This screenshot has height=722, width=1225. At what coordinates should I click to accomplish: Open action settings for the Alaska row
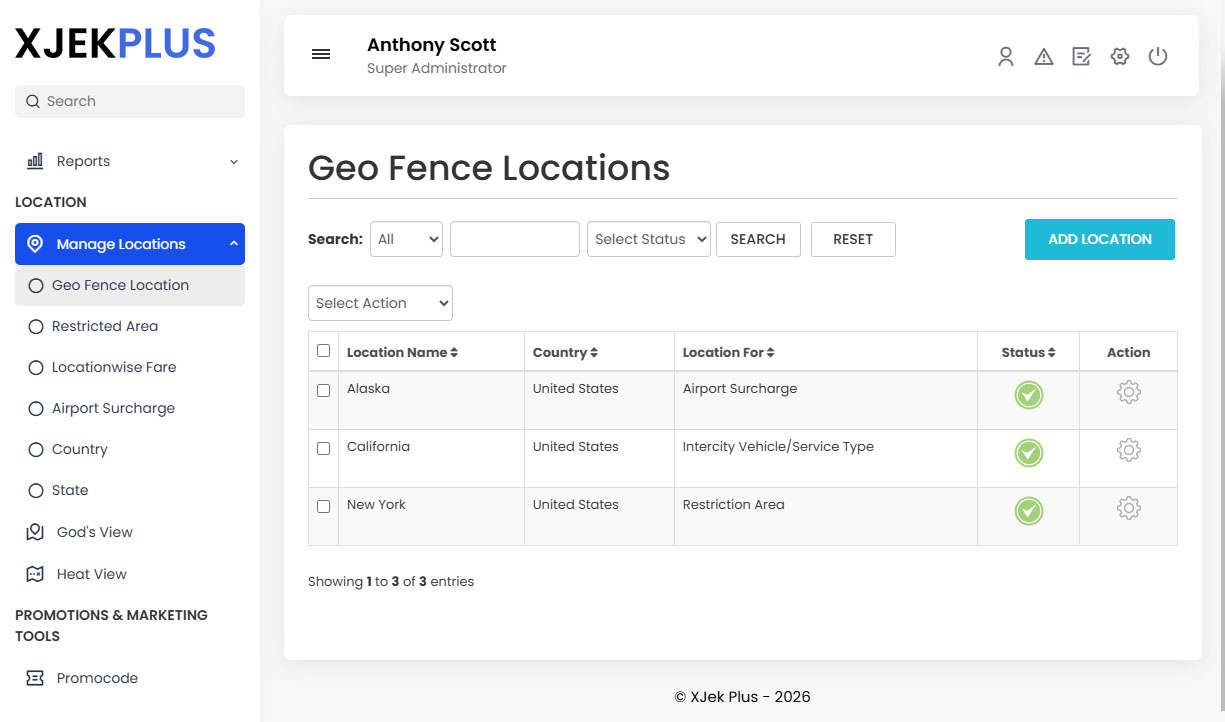coord(1128,392)
